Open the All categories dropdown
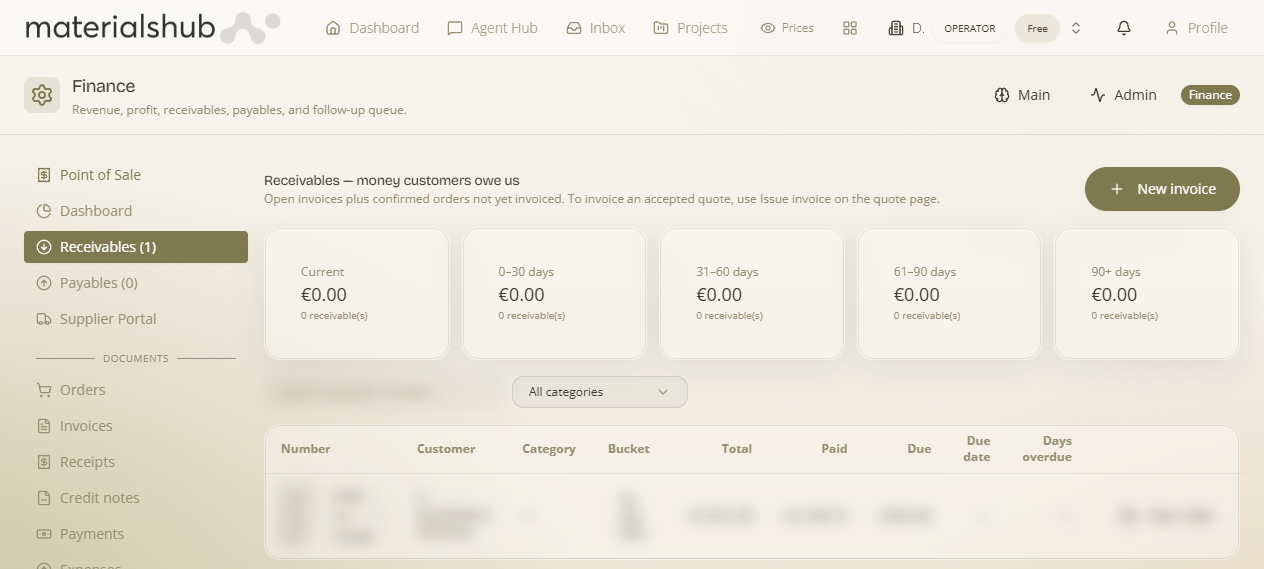 (599, 392)
